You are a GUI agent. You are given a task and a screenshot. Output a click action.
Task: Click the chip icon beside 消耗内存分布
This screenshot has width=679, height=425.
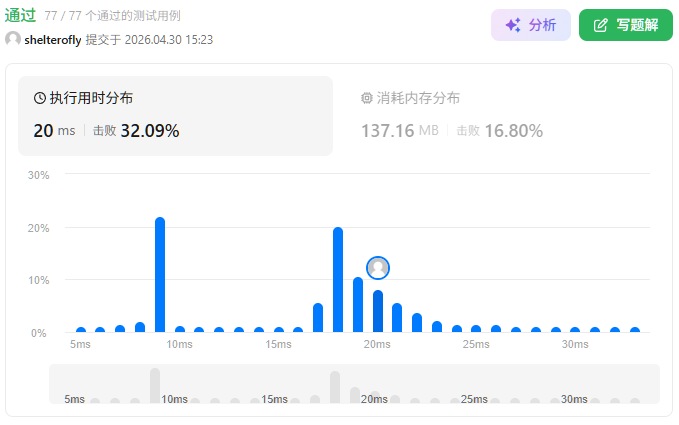coord(366,98)
